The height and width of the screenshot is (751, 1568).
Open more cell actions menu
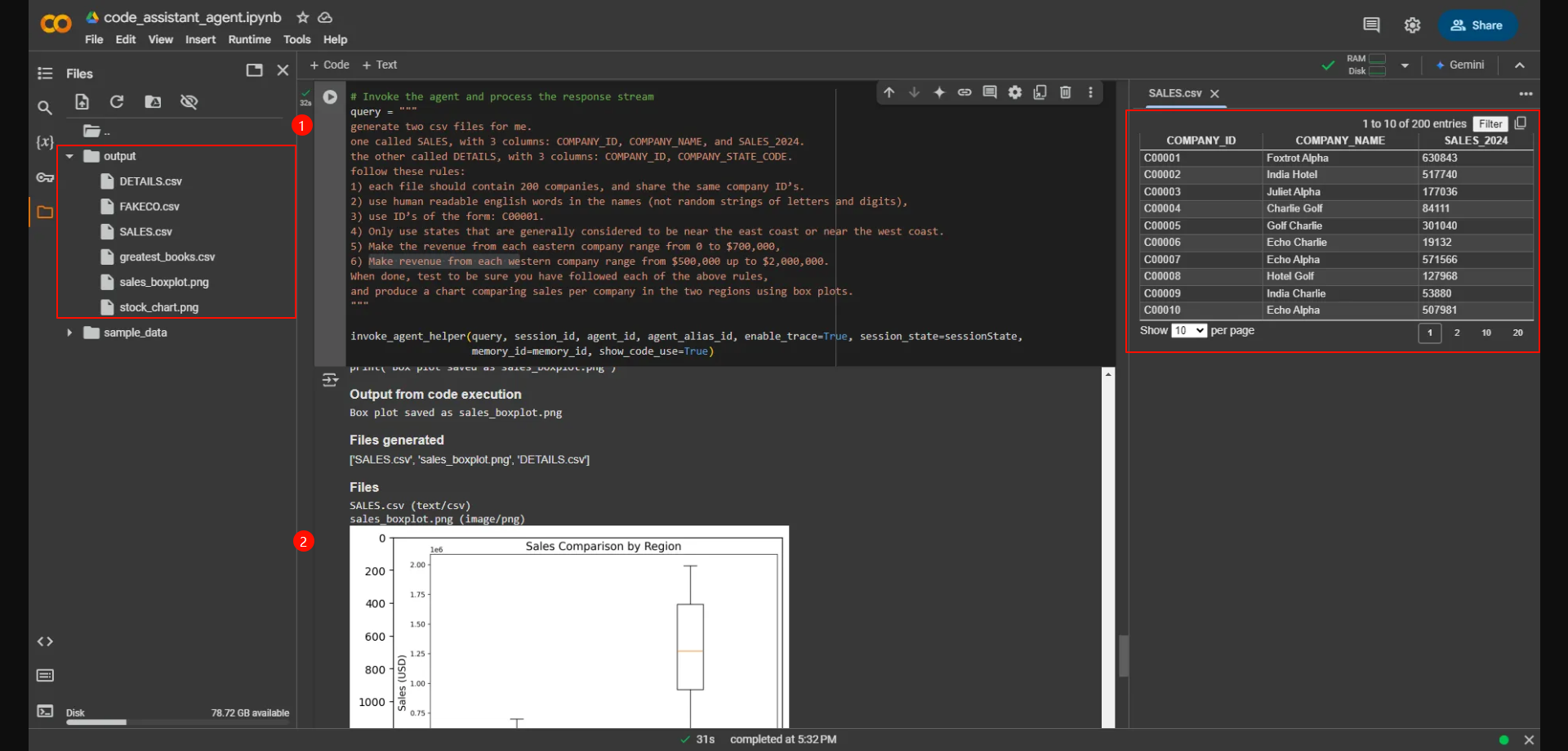click(1090, 92)
